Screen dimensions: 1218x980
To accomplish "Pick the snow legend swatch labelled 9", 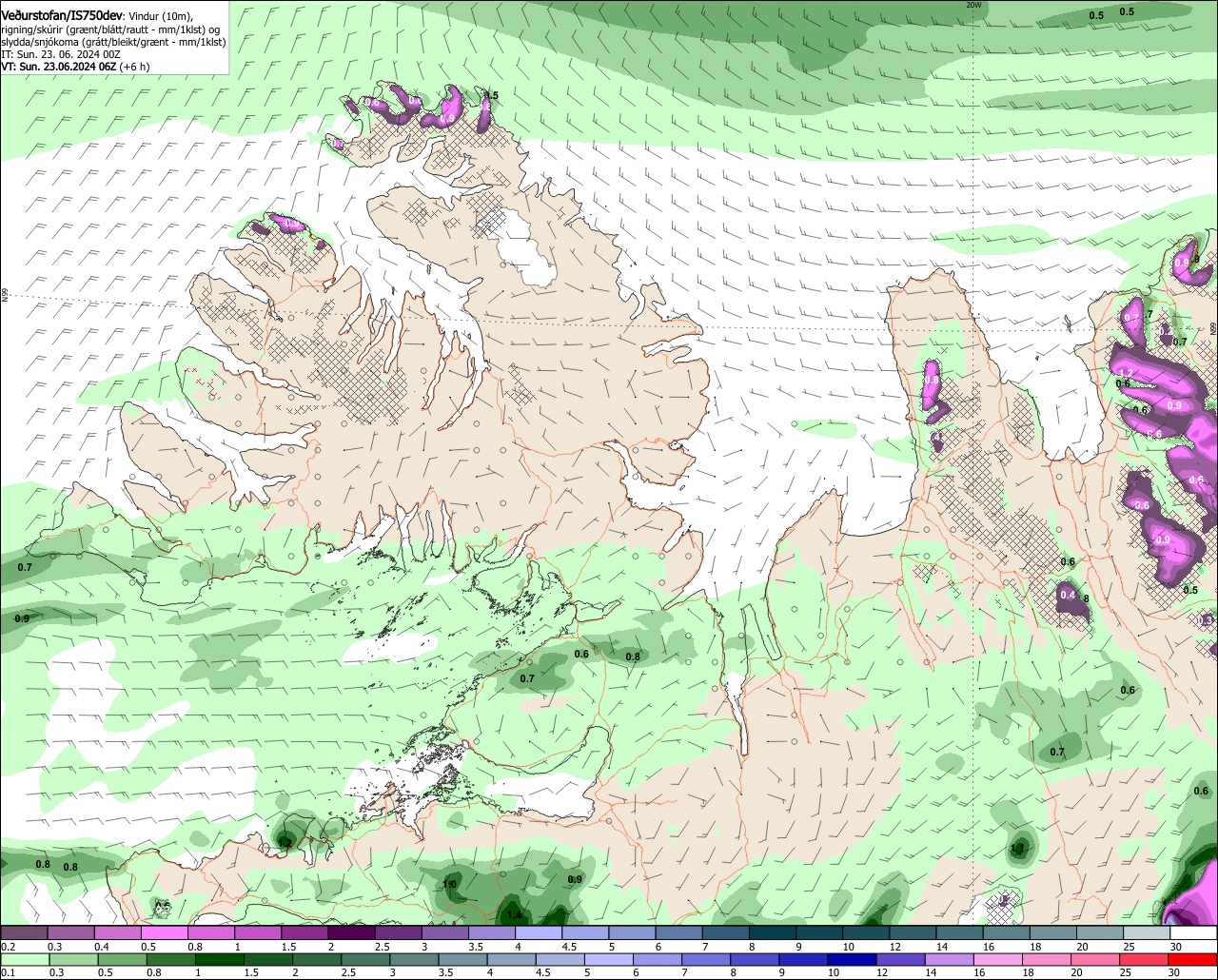I will [x=819, y=933].
